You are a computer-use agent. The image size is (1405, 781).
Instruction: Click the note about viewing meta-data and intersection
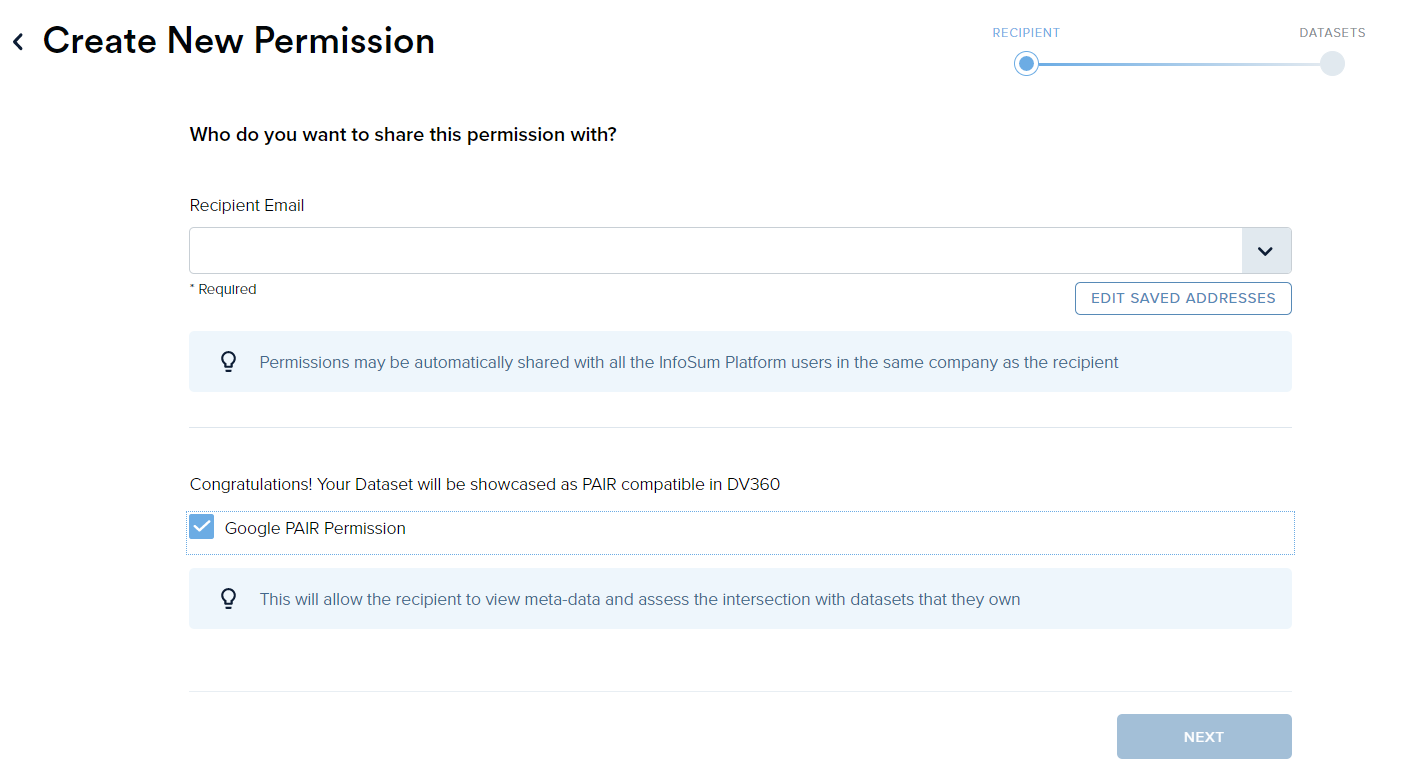tap(640, 599)
